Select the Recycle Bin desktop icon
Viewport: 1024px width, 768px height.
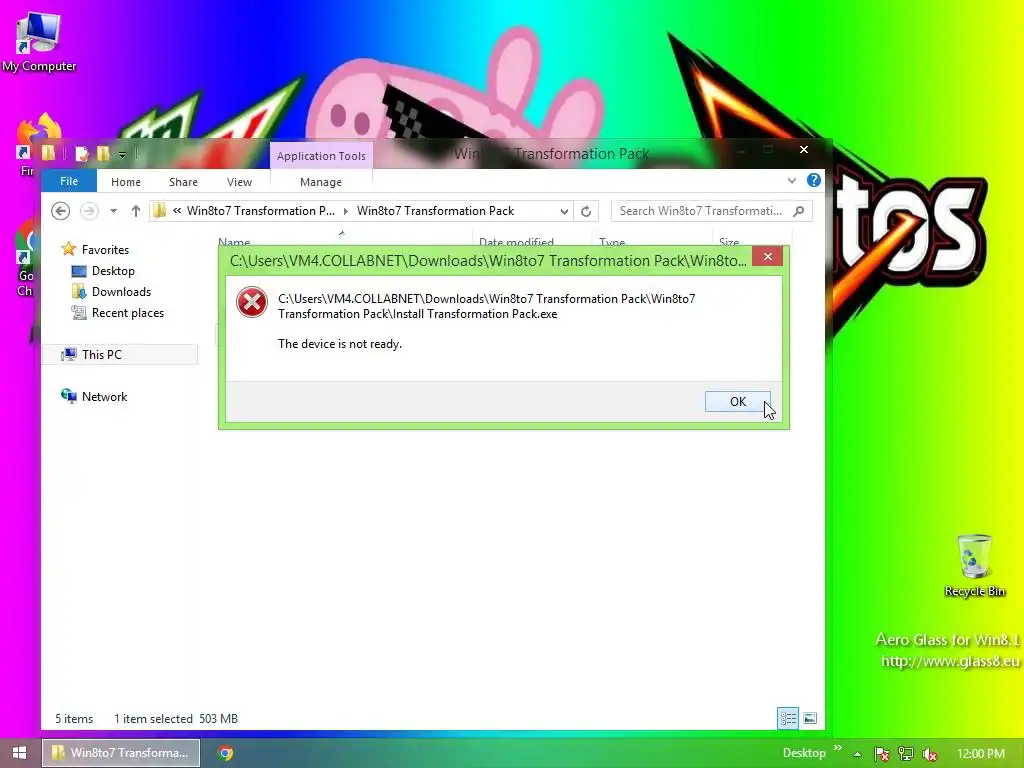(x=974, y=566)
